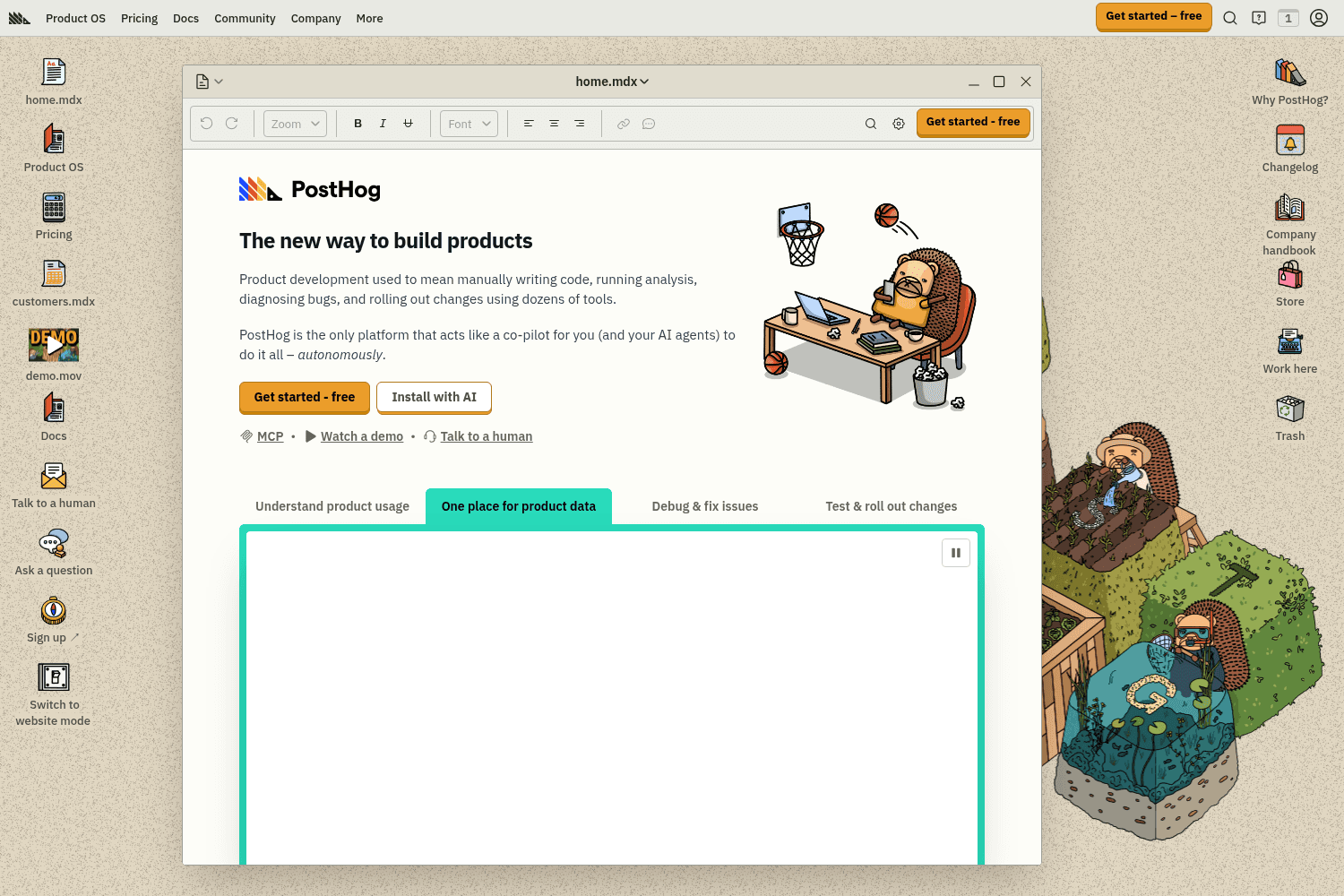Open the Docs menu item

(185, 18)
